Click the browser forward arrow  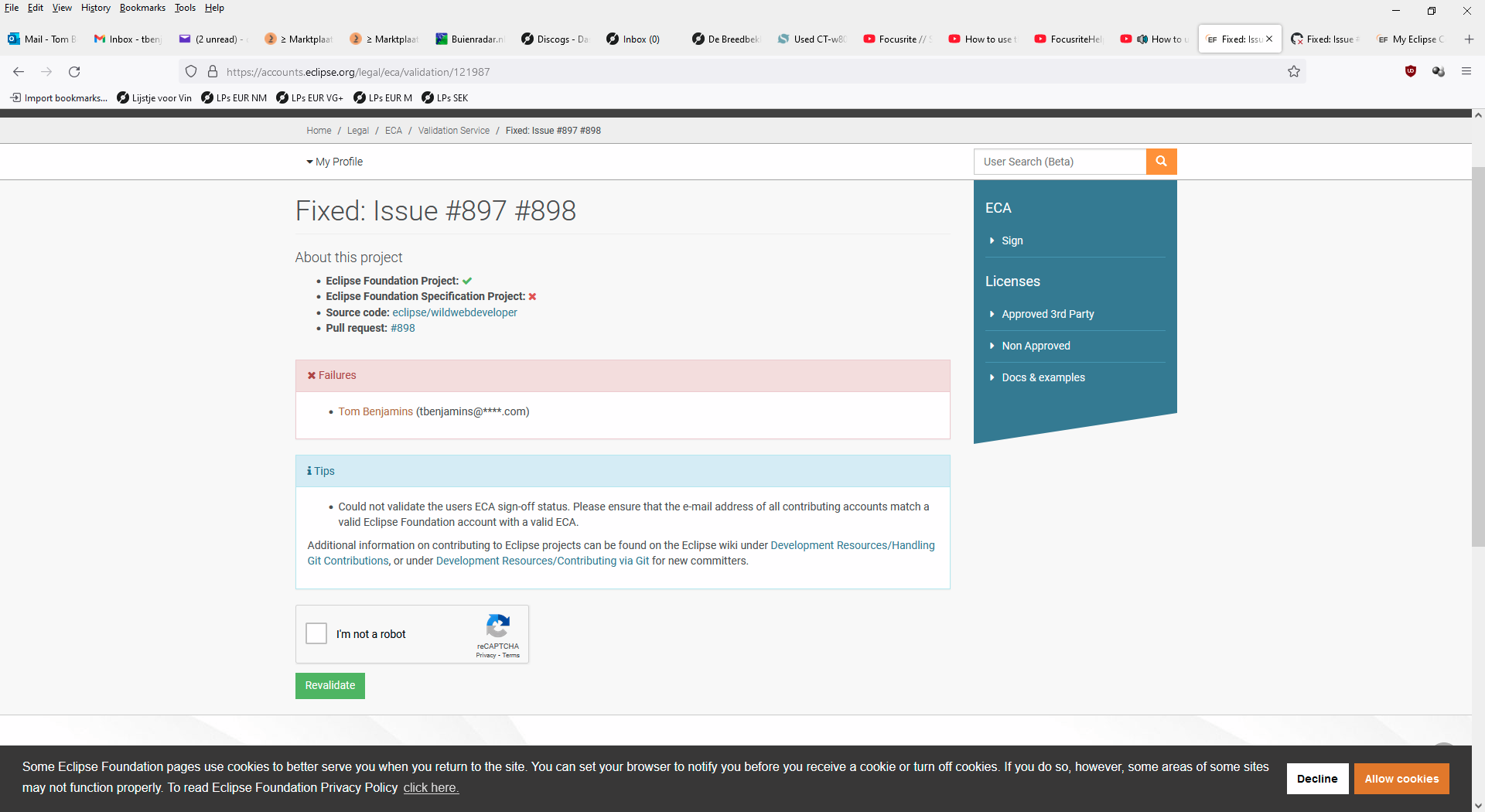[x=46, y=72]
